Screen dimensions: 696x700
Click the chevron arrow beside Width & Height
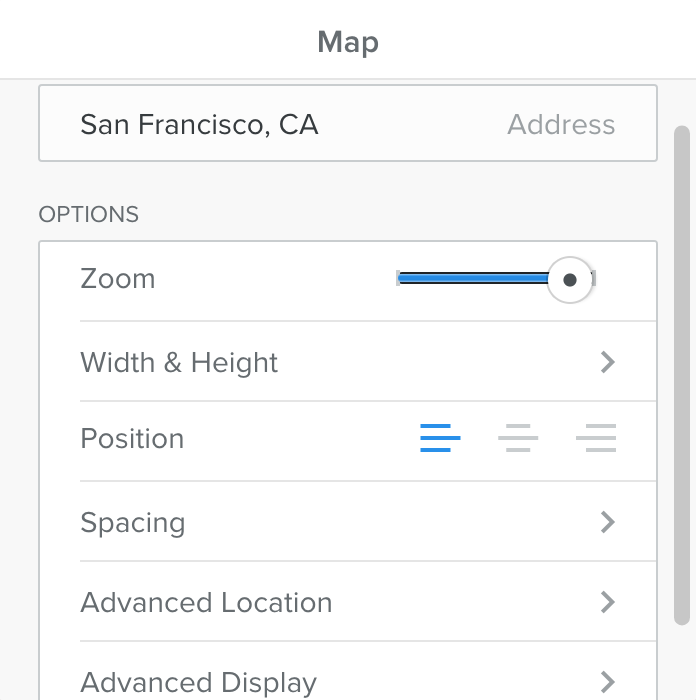(607, 362)
